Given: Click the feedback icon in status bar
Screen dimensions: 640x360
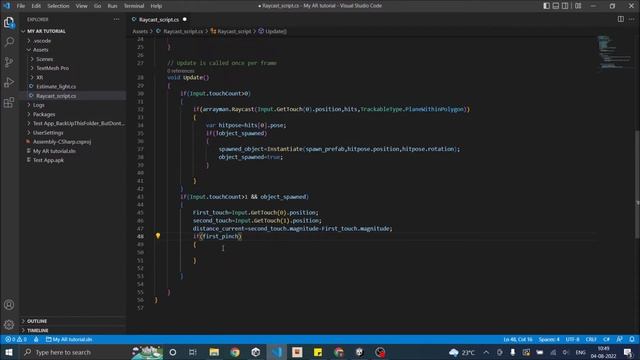Looking at the screenshot, I should pyautogui.click(x=620, y=340).
